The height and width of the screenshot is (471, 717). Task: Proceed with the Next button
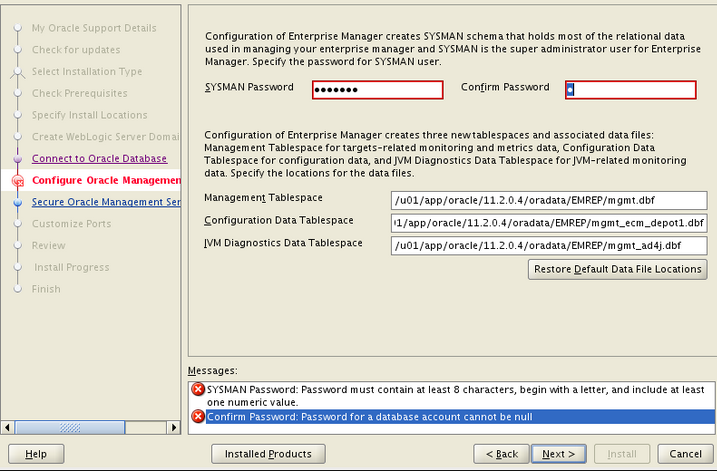coord(559,454)
